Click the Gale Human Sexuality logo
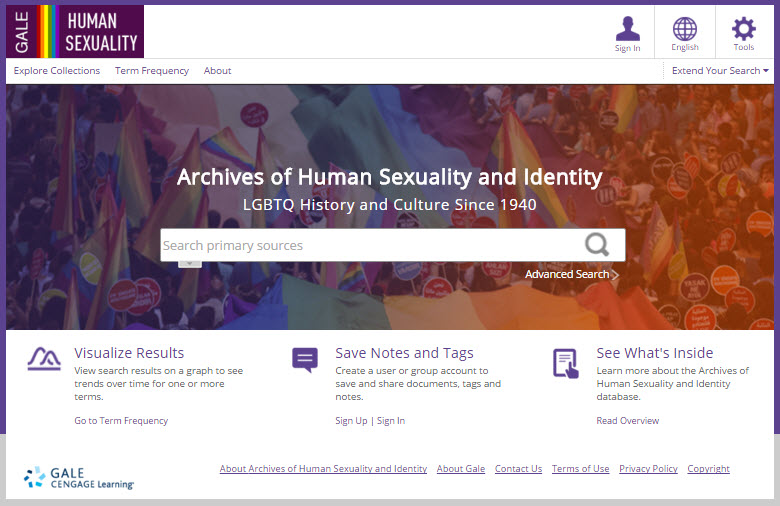The image size is (780, 506). [x=75, y=31]
